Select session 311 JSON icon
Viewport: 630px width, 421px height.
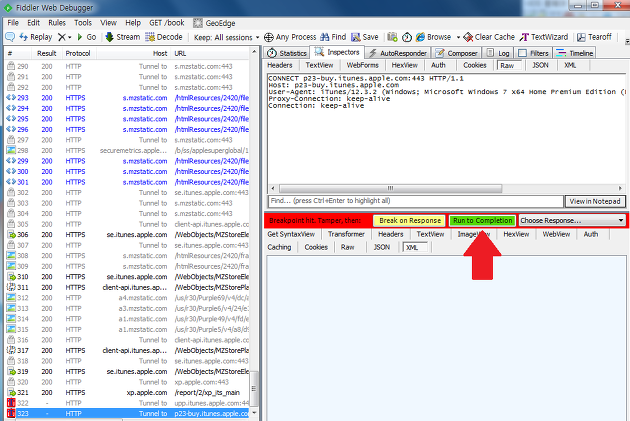tap(11, 287)
